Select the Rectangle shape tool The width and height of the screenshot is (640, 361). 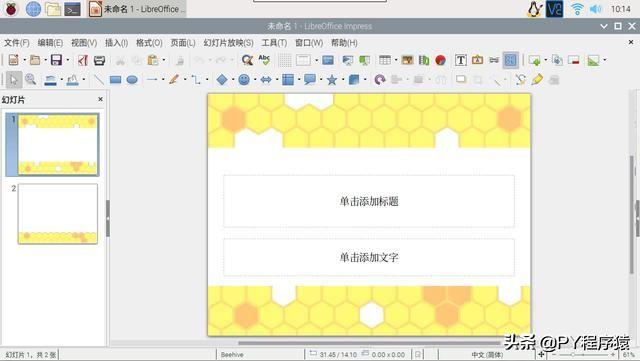(116, 80)
